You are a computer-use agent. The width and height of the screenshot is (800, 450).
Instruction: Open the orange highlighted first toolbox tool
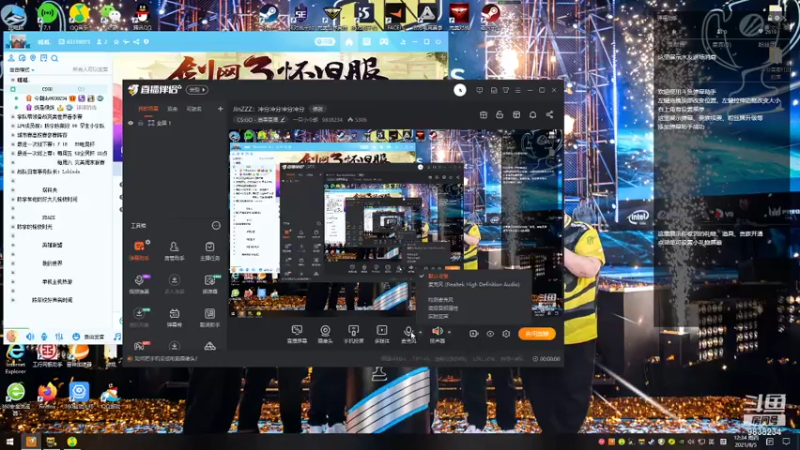point(139,251)
